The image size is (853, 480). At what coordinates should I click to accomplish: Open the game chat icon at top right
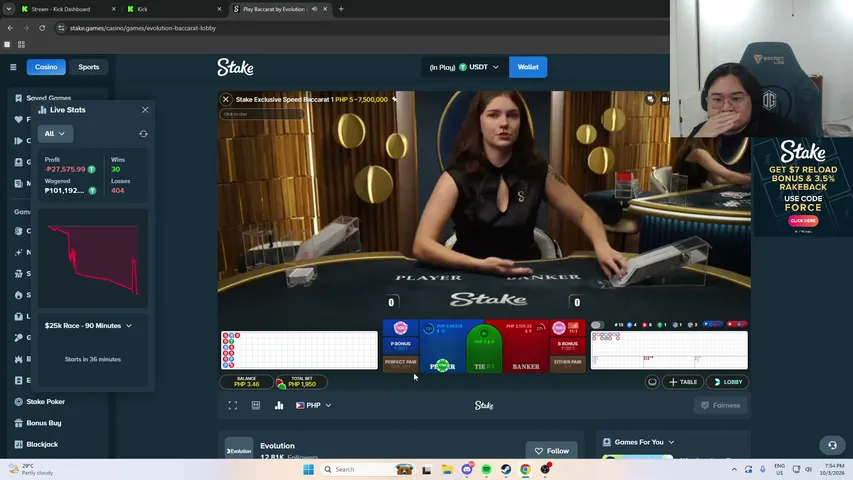(x=650, y=100)
